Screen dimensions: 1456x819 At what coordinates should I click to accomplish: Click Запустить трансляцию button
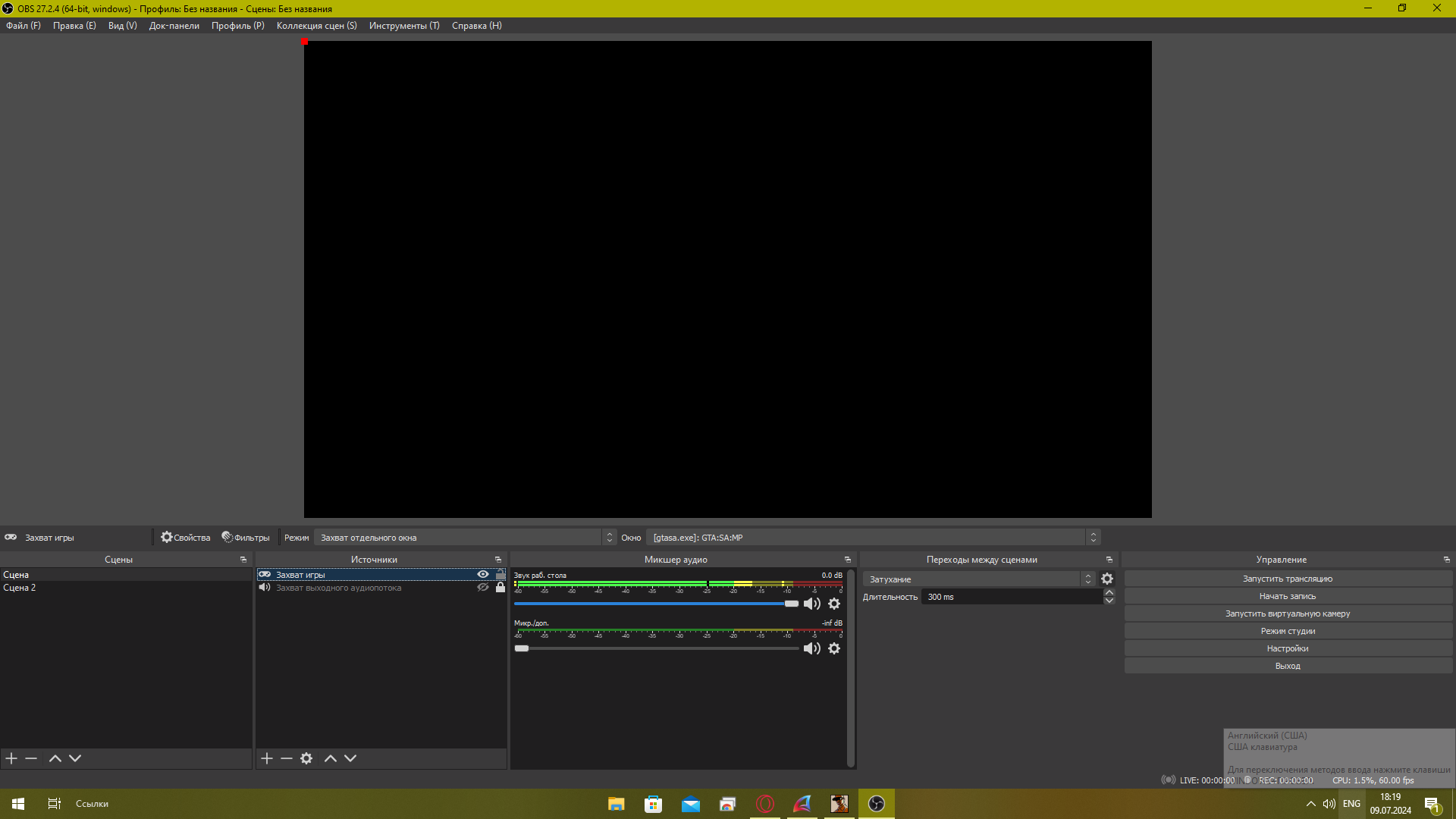tap(1288, 579)
